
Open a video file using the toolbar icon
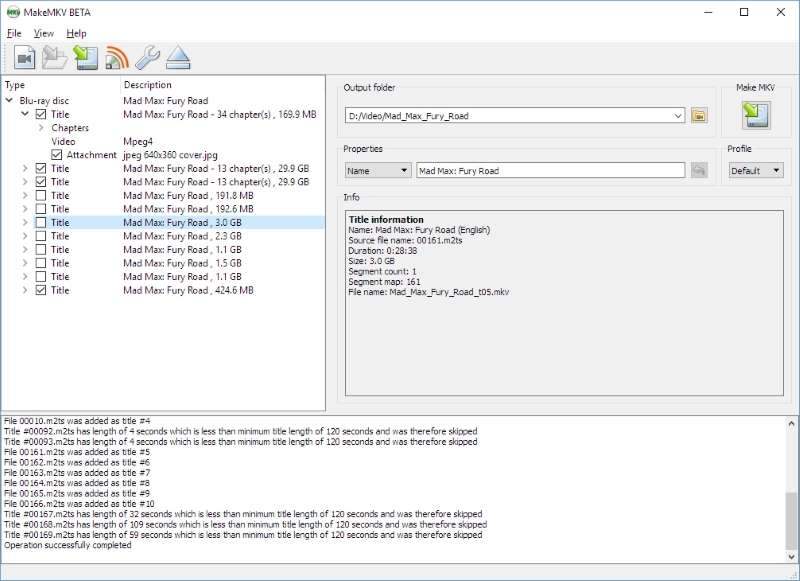tap(25, 57)
